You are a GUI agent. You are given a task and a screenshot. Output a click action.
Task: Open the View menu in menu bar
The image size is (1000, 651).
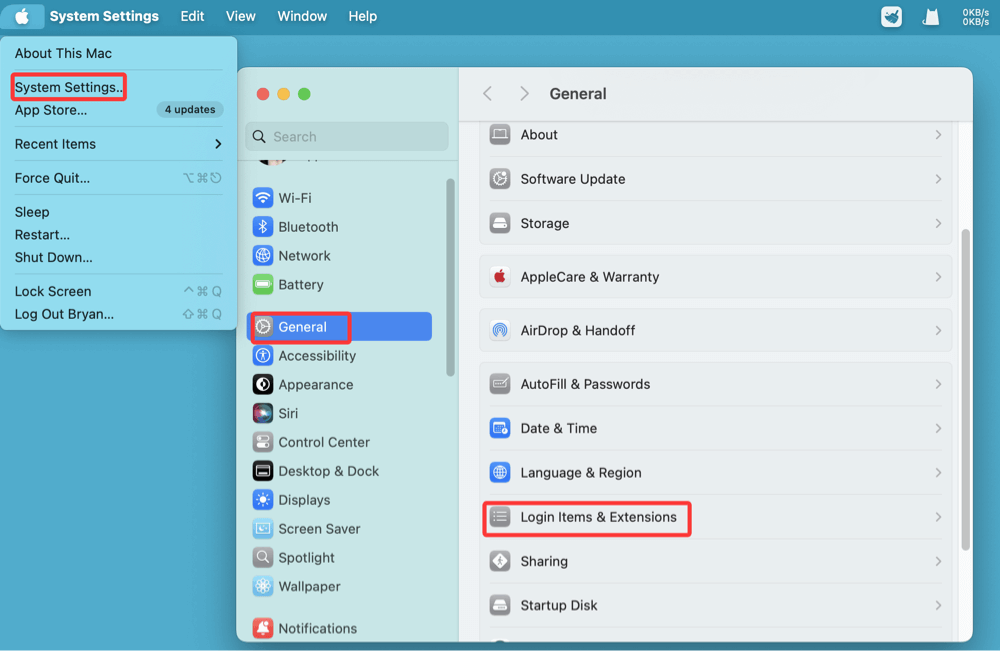pos(240,16)
